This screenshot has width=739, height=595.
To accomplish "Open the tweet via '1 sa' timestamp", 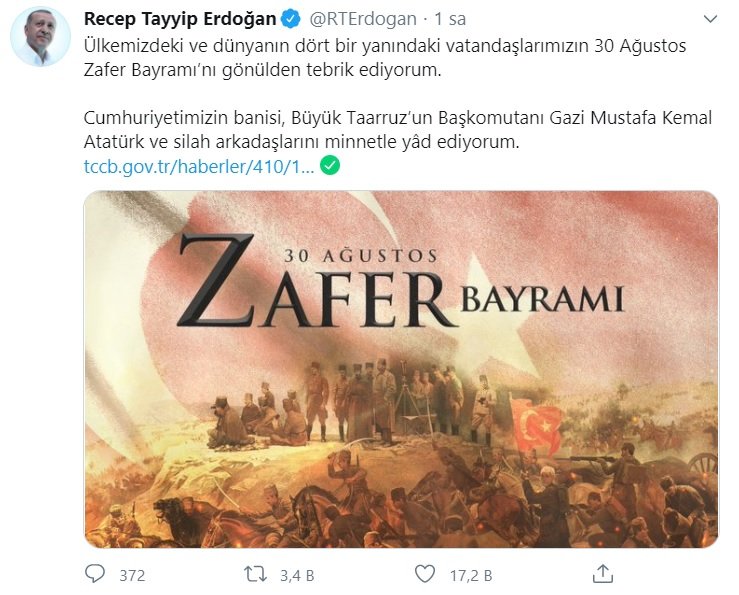I will click(450, 19).
